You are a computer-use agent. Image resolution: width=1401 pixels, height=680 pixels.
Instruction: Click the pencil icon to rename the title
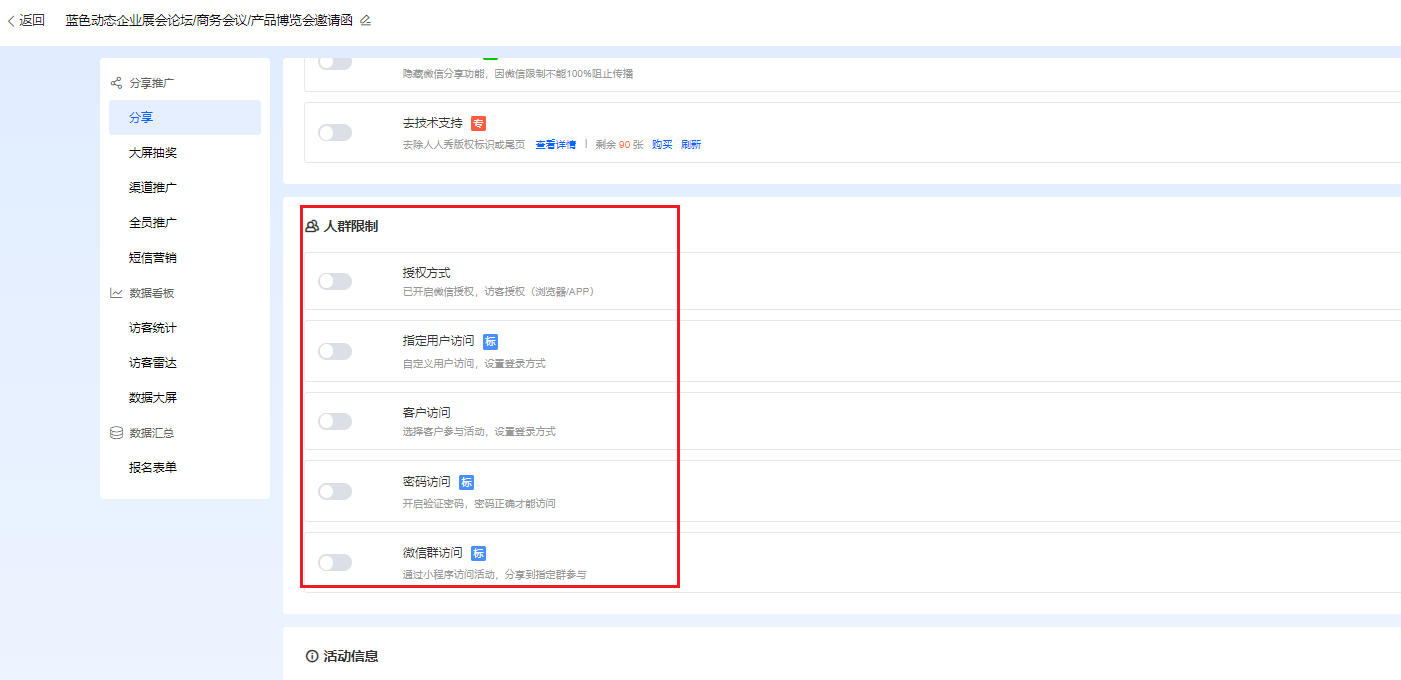(x=365, y=20)
